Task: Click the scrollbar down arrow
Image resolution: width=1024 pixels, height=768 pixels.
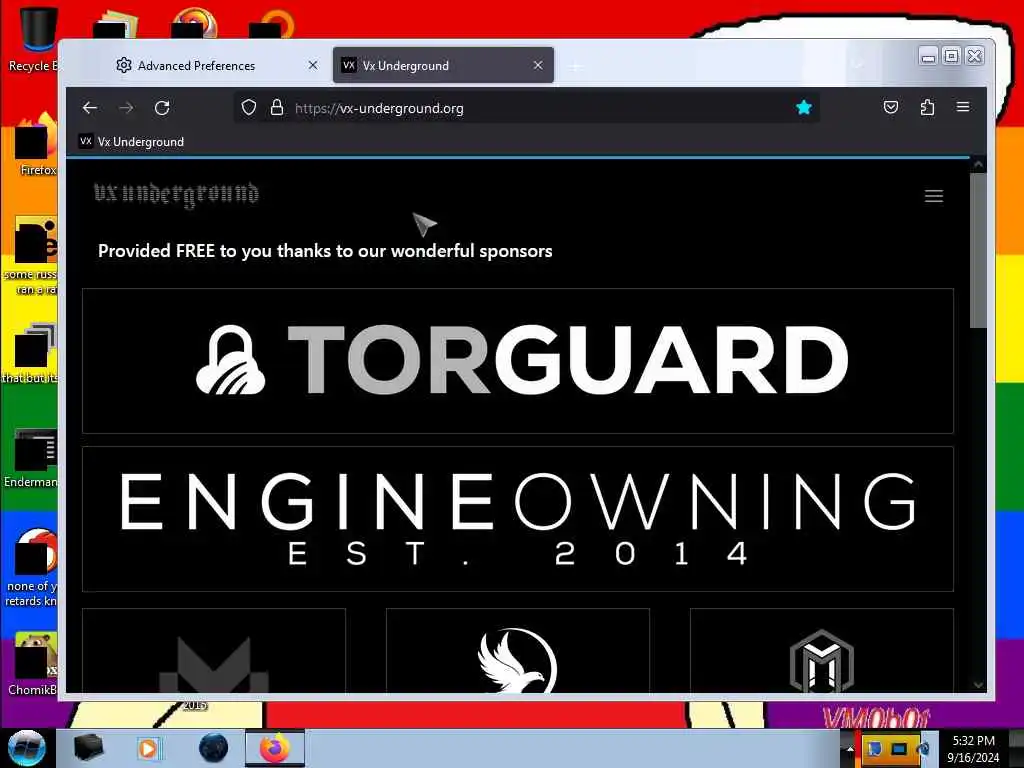Action: tap(978, 685)
